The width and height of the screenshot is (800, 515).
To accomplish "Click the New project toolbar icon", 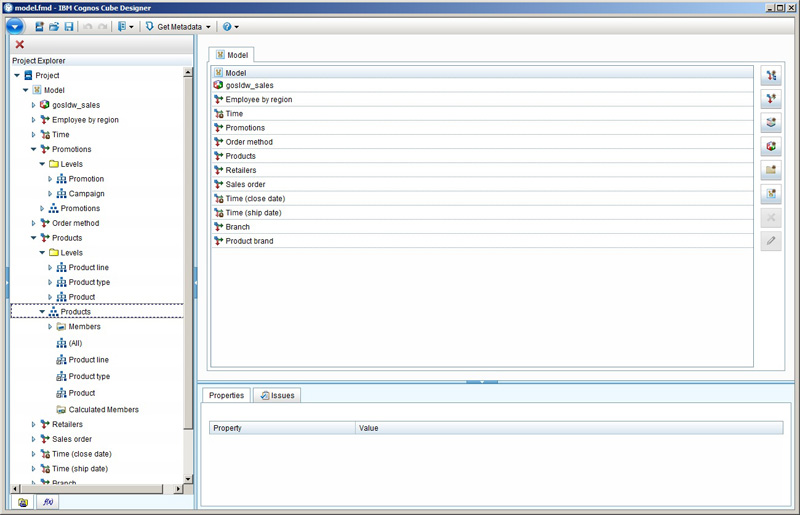I will (x=39, y=27).
